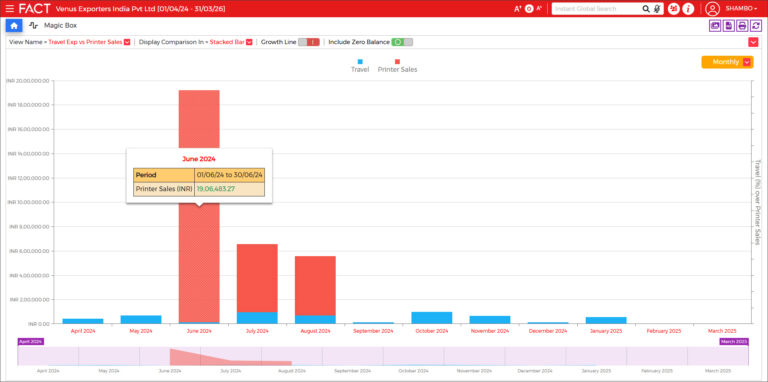Click in the Instant Global Search field

(597, 9)
